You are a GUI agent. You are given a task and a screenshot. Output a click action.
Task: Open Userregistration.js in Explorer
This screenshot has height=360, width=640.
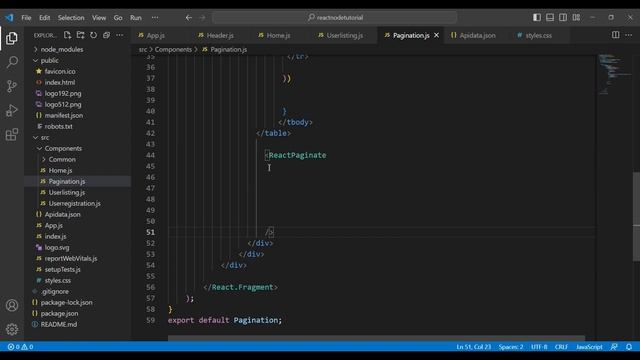click(x=74, y=204)
